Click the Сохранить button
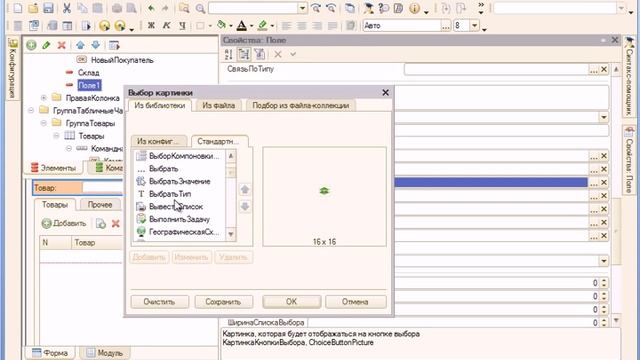The image size is (640, 360). 223,302
